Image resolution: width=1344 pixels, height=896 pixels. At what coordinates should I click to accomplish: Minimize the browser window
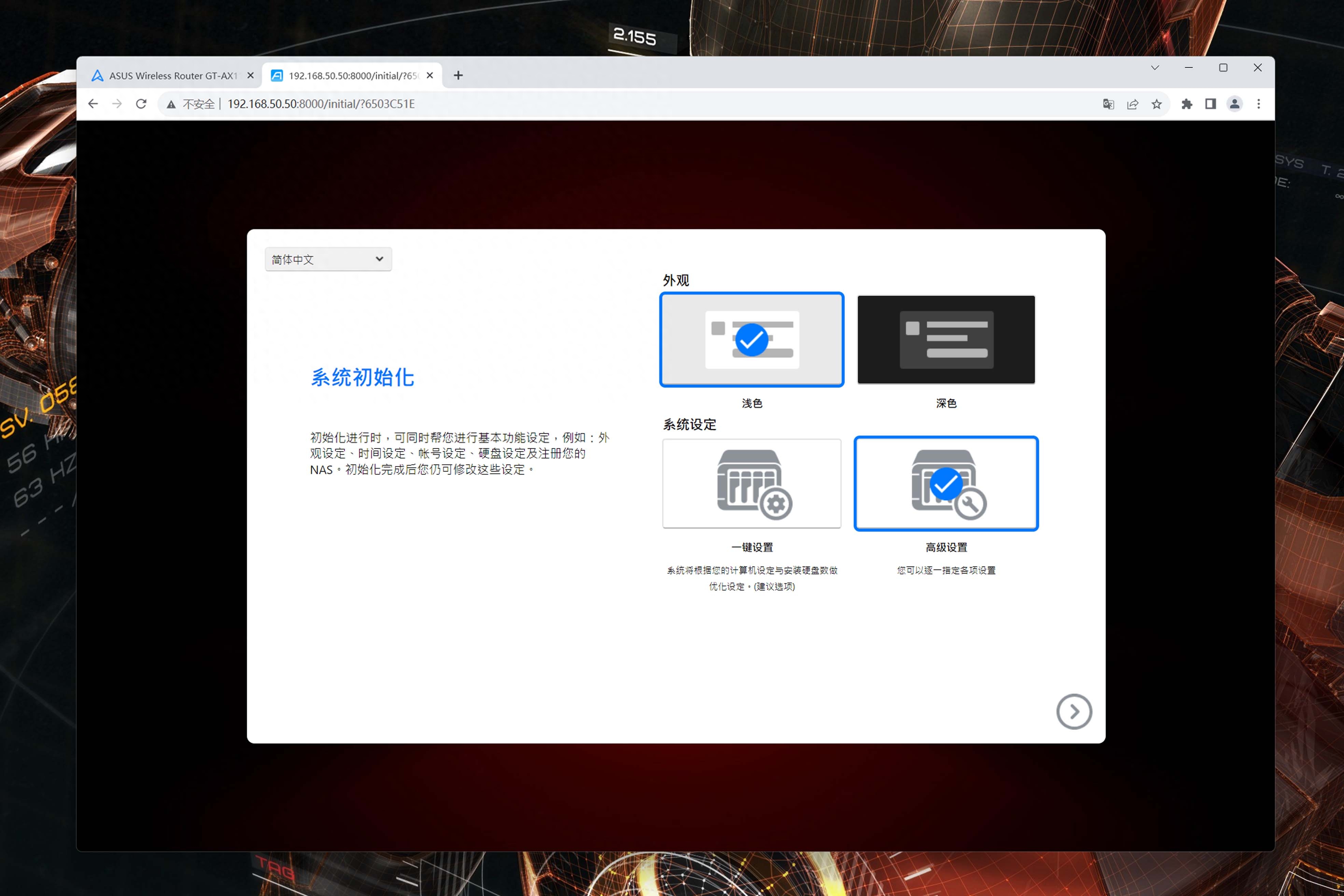1189,67
